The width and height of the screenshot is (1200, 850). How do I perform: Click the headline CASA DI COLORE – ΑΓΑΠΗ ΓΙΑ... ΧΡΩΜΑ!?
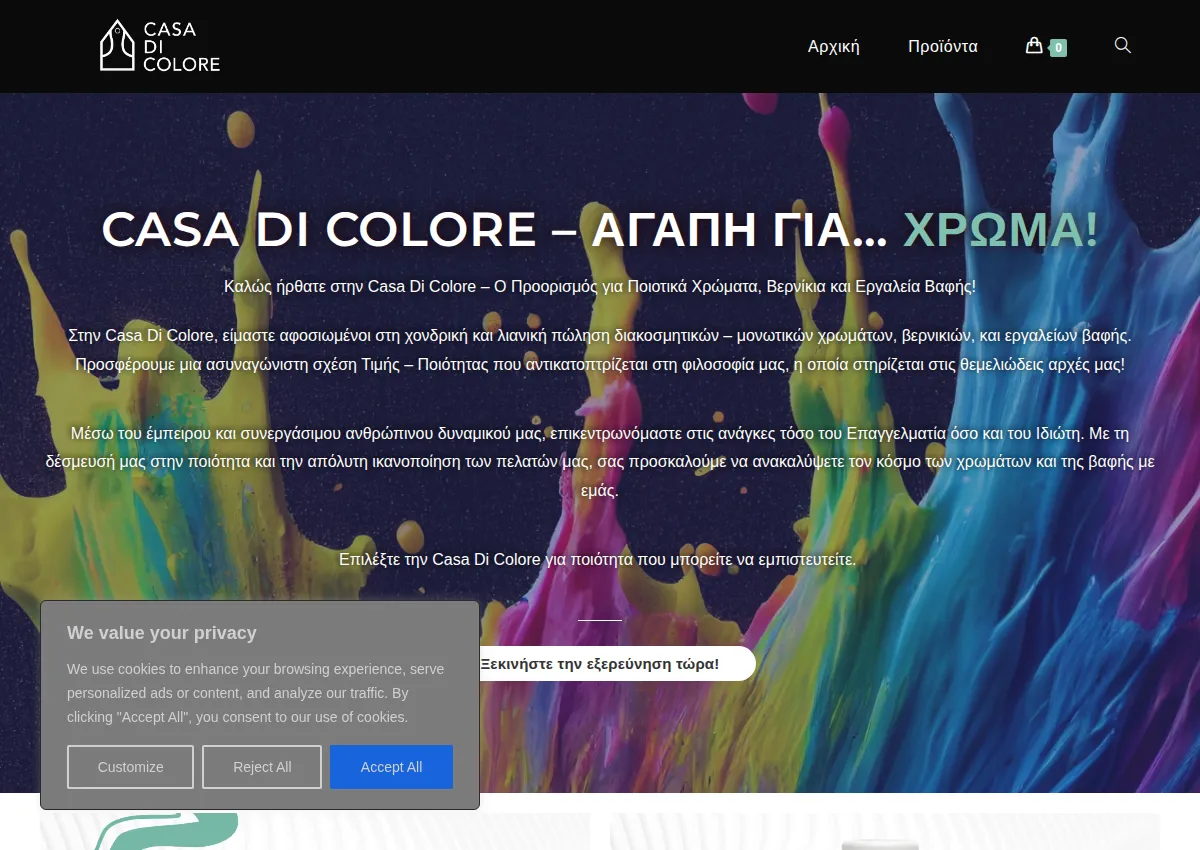600,229
